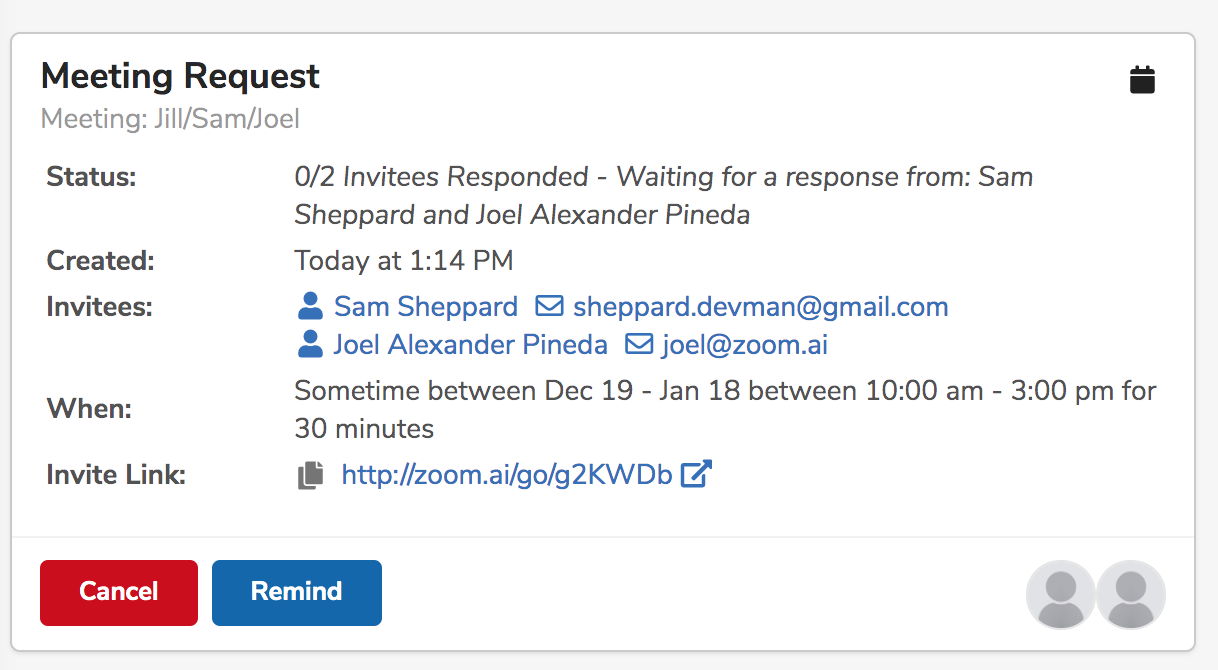Click the person icon beside Sam Sheppard
Image resolution: width=1218 pixels, height=670 pixels.
click(310, 306)
